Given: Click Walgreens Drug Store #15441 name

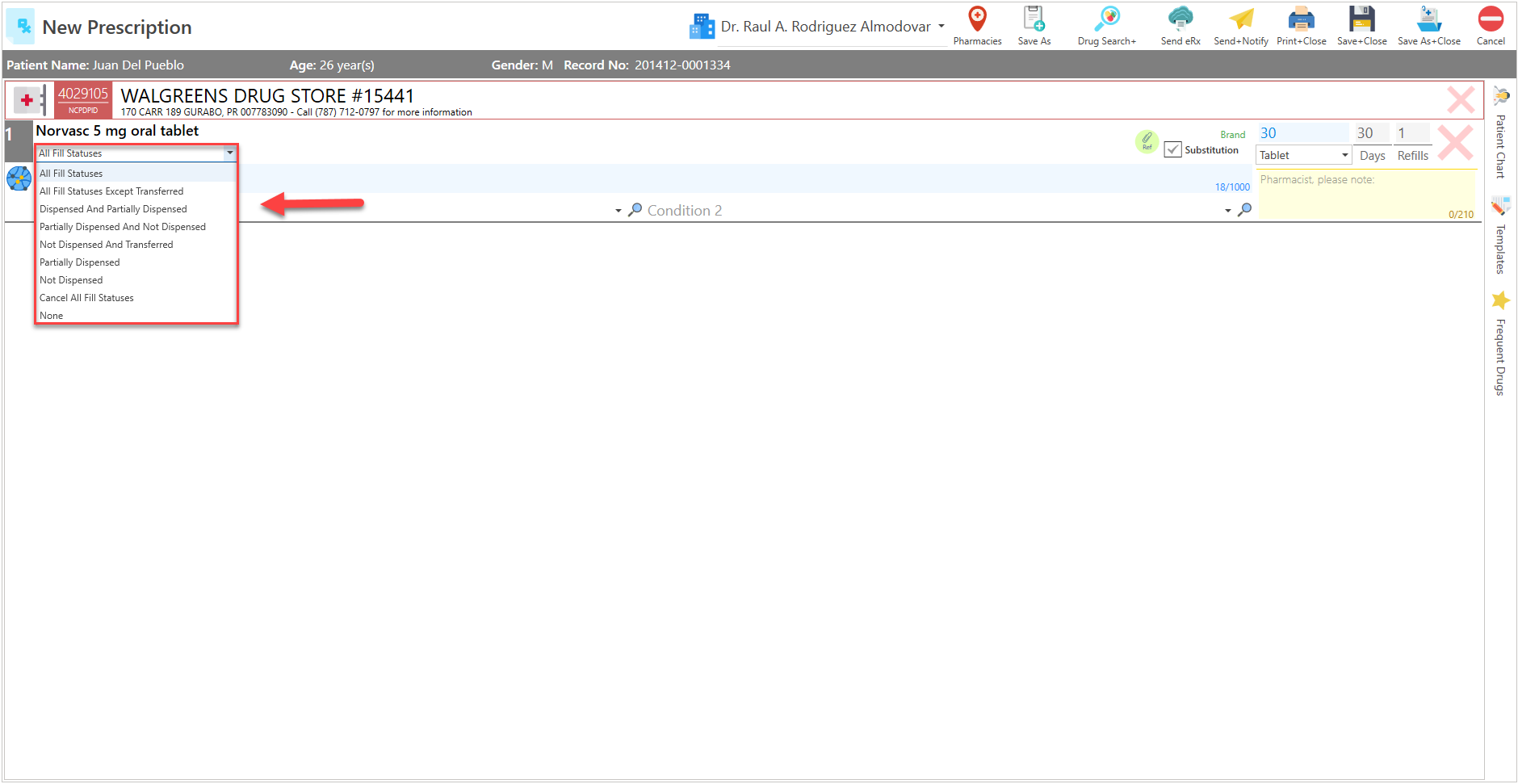Looking at the screenshot, I should [267, 96].
